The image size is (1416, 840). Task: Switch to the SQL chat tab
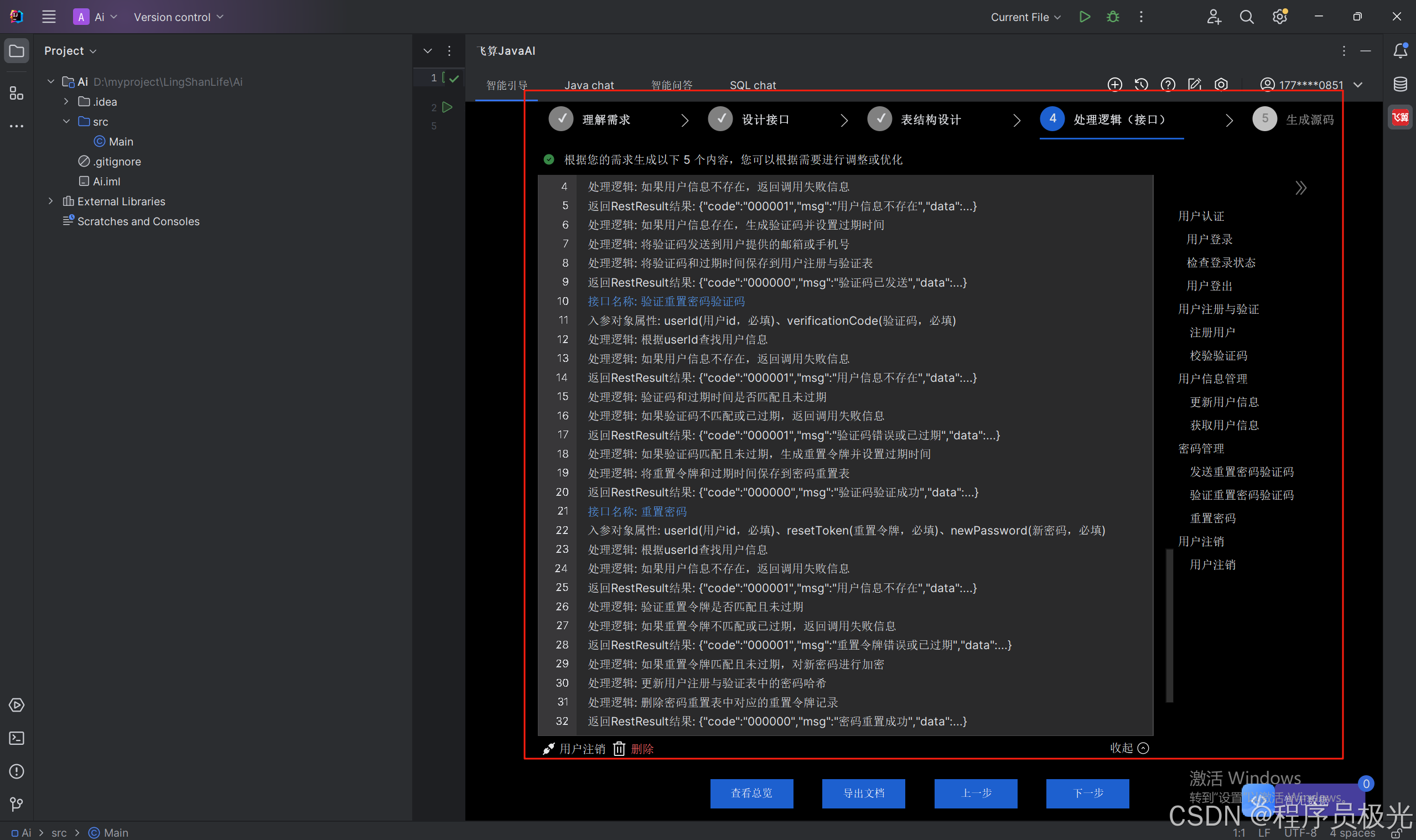point(752,85)
